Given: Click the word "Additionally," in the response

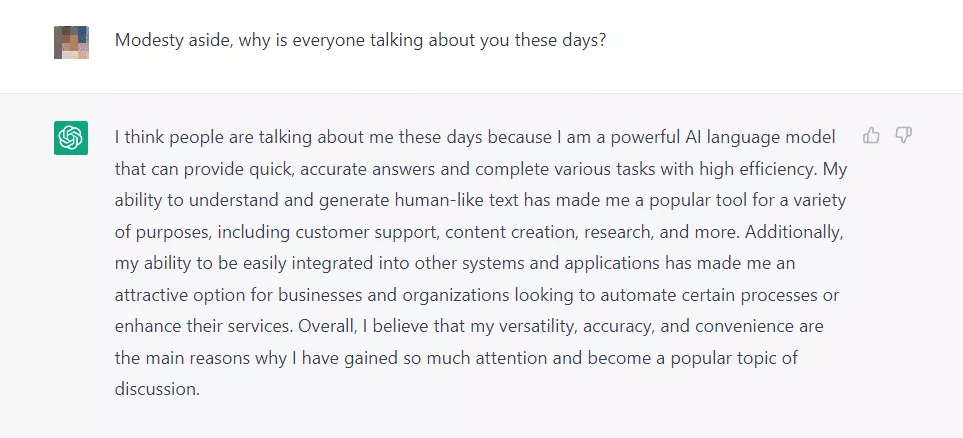Looking at the screenshot, I should pos(797,231).
